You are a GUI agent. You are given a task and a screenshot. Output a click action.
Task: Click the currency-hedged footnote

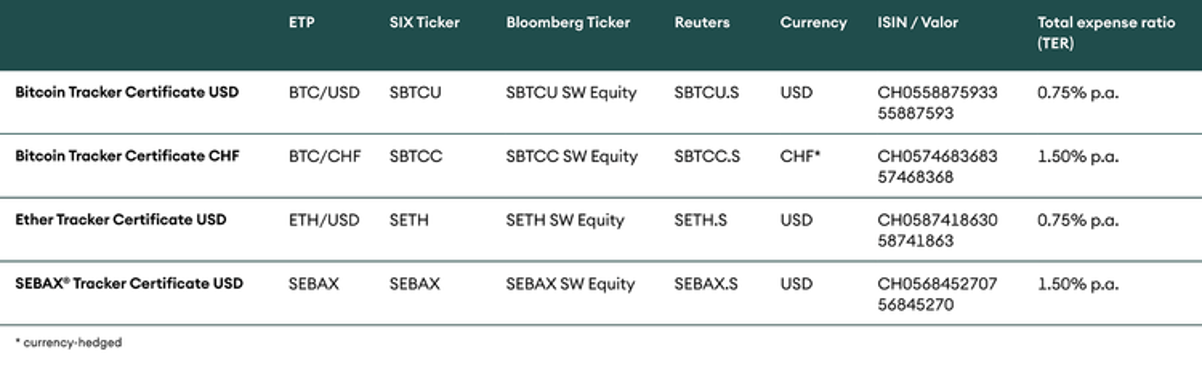pyautogui.click(x=69, y=343)
